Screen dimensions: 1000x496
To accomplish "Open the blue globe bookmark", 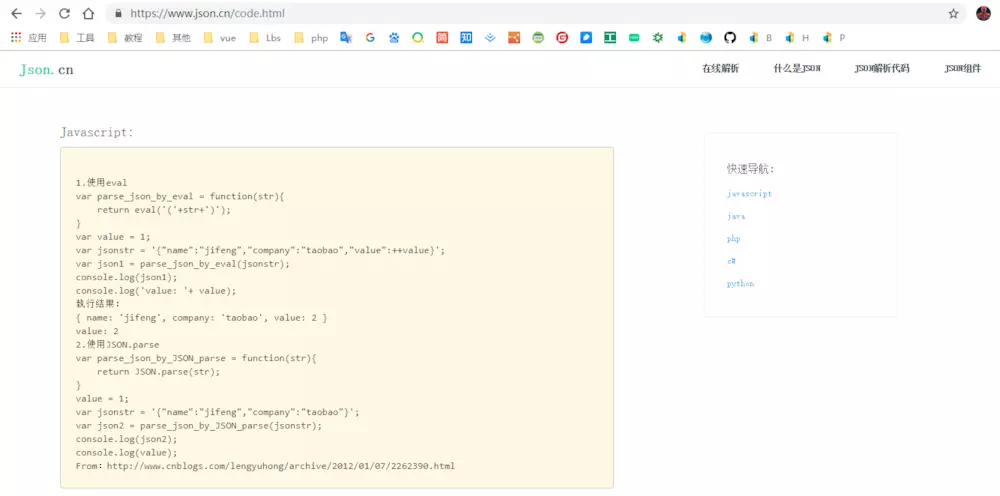I will 706,38.
